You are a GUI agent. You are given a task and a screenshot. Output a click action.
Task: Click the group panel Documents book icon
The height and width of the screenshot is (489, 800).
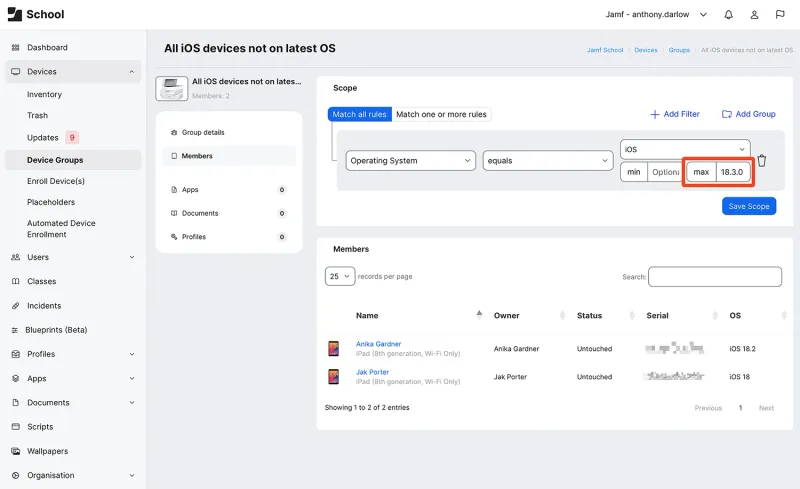pyautogui.click(x=174, y=213)
